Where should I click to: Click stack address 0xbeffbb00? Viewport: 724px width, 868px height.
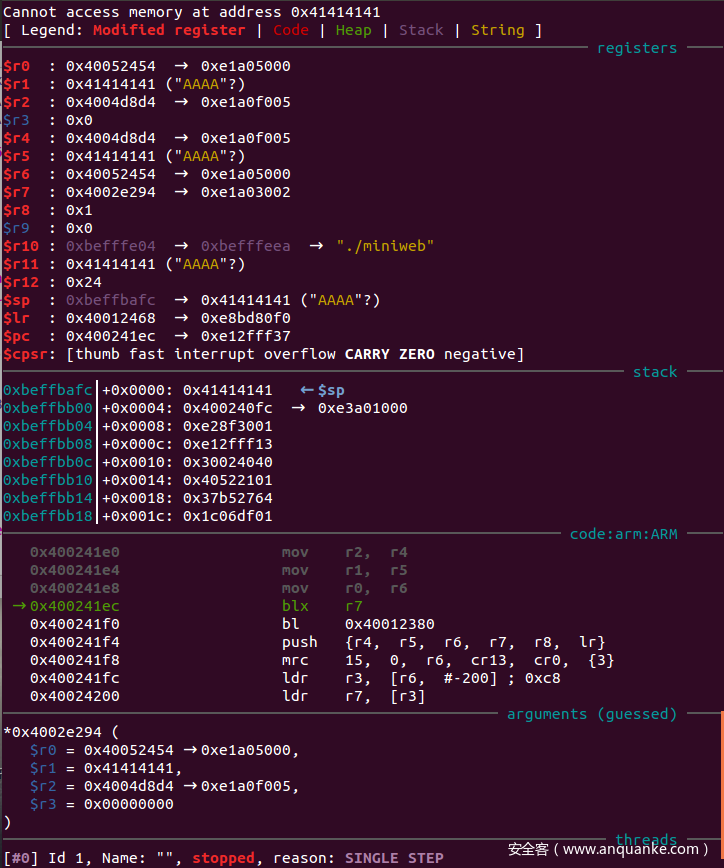tap(48, 408)
